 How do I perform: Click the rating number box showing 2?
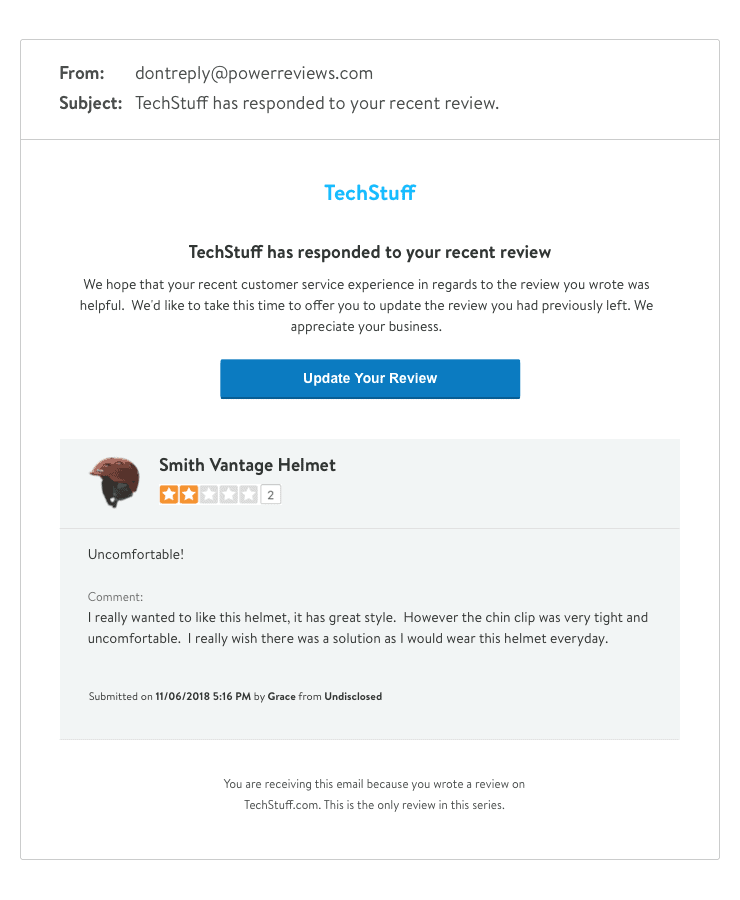coord(271,494)
